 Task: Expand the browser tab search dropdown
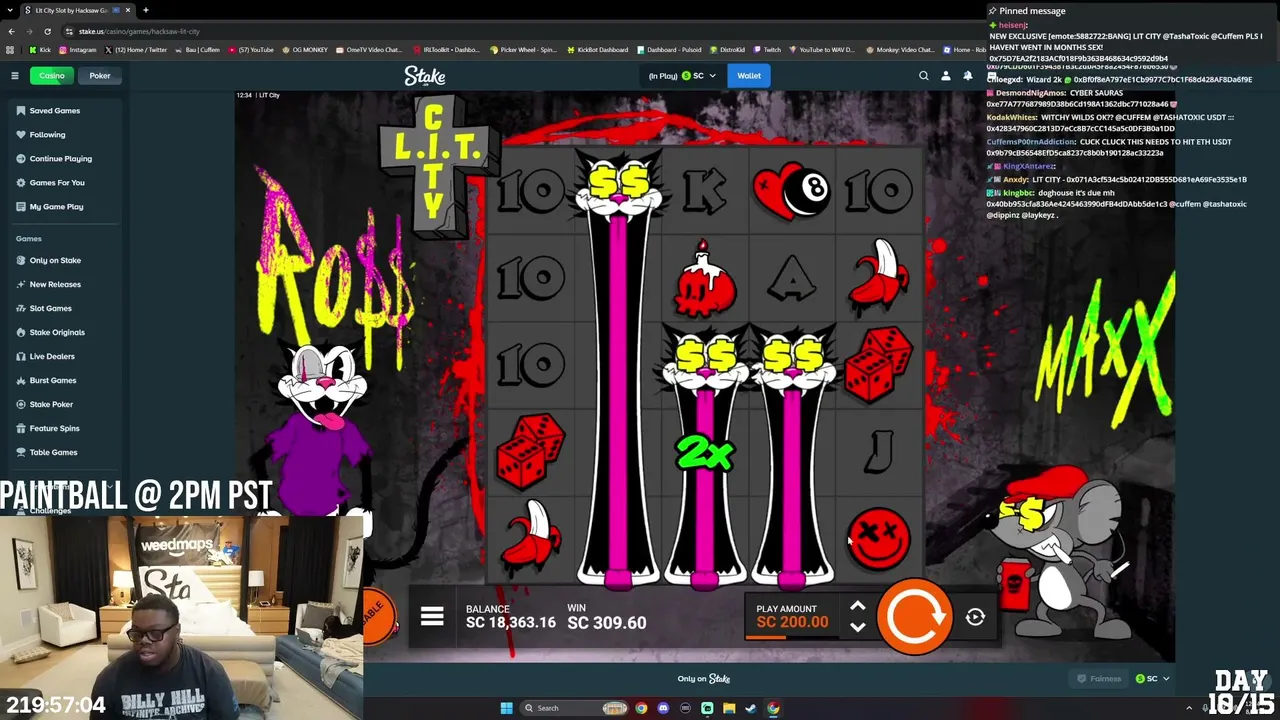pos(11,10)
